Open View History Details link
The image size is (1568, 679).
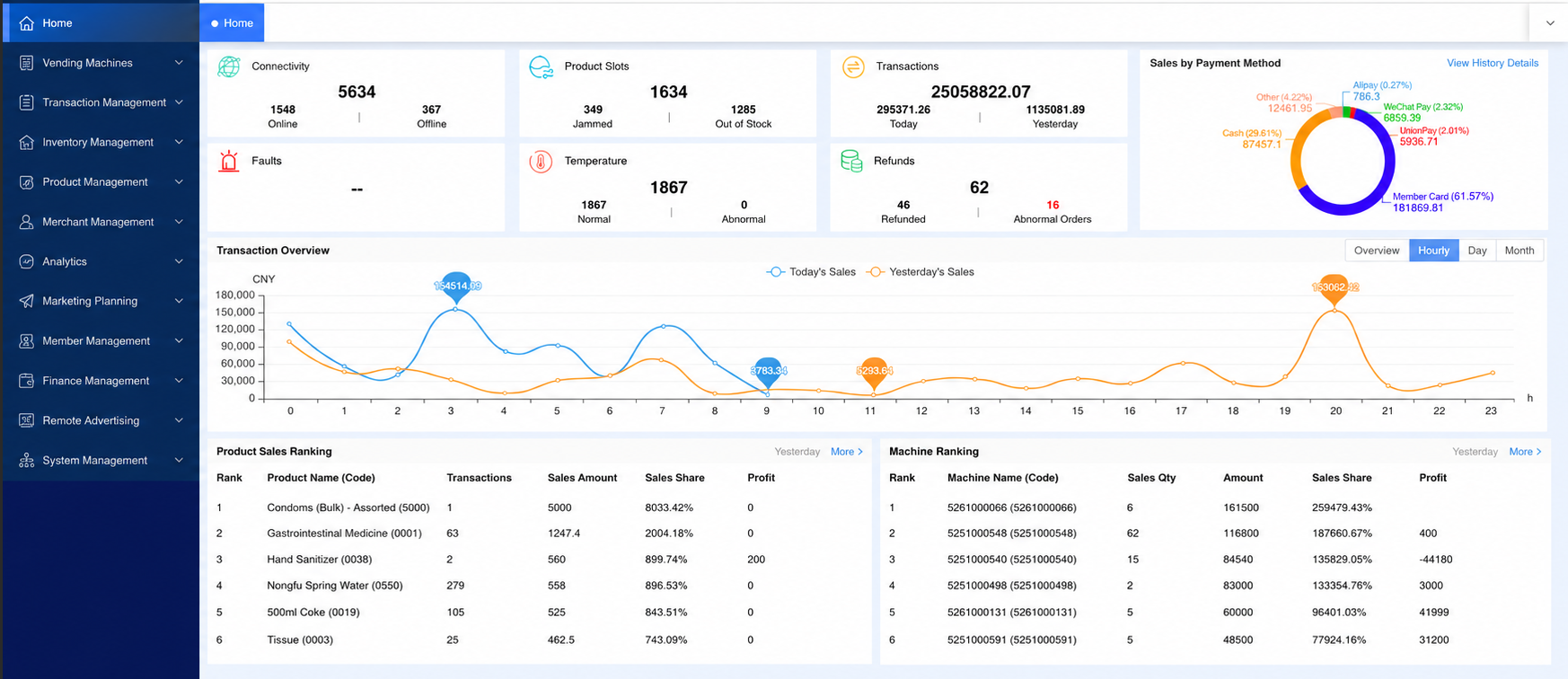tap(1492, 63)
